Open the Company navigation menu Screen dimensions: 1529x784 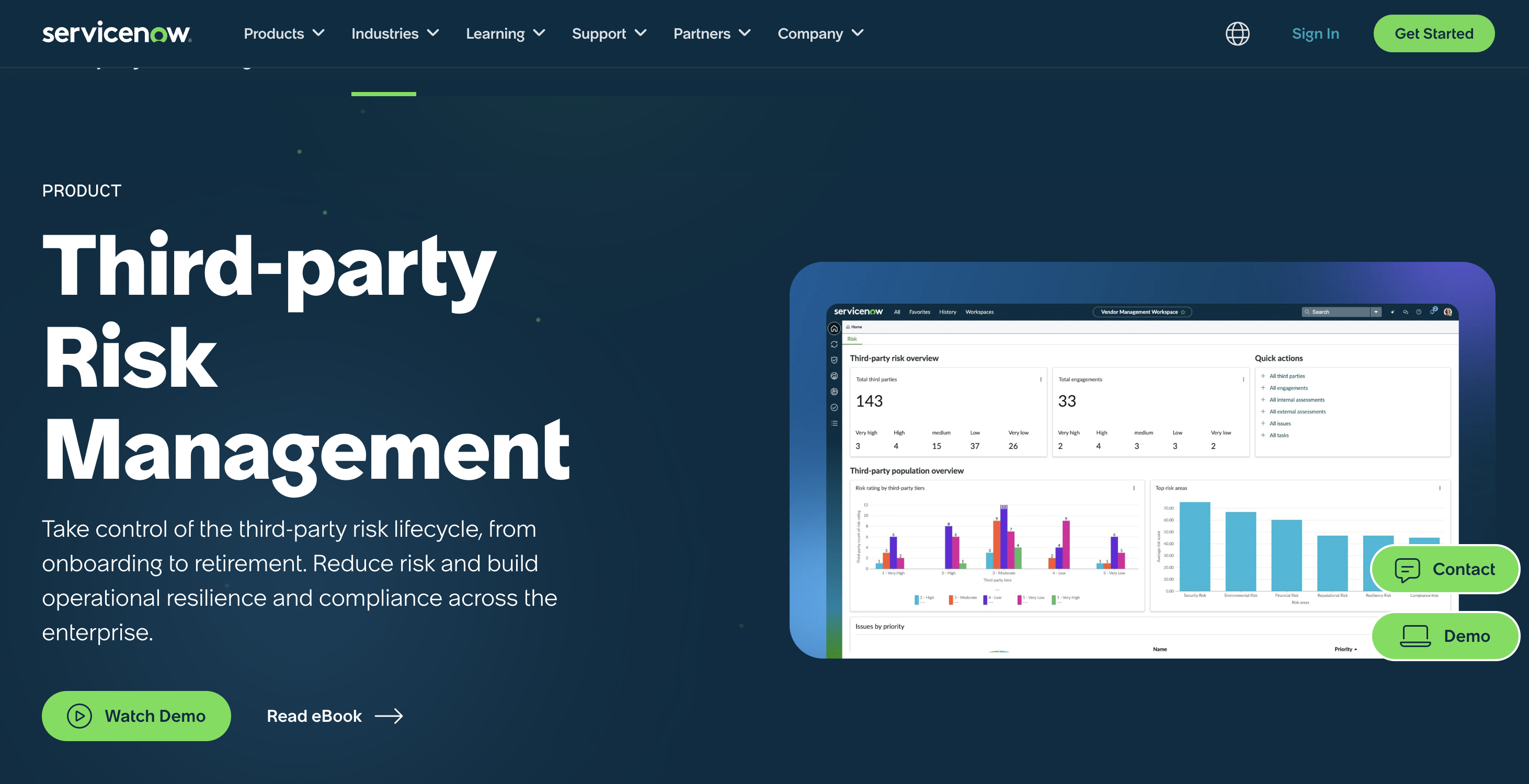(x=820, y=34)
